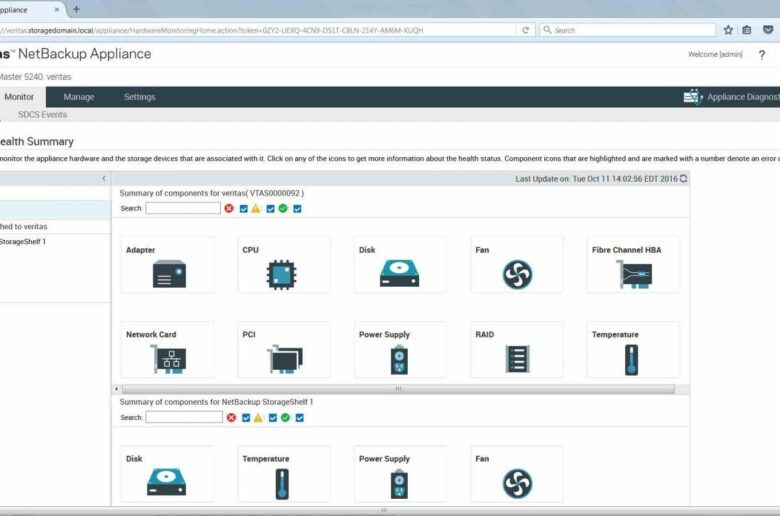Open the help question mark icon
Viewport: 780px width, 516px height.
point(762,55)
